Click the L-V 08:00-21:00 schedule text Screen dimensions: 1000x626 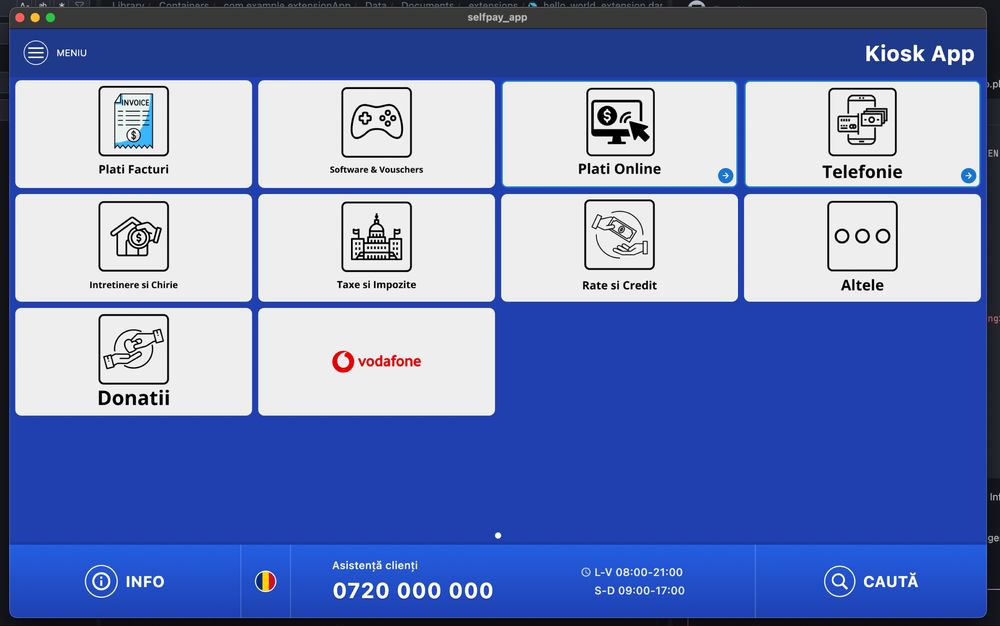tap(638, 572)
